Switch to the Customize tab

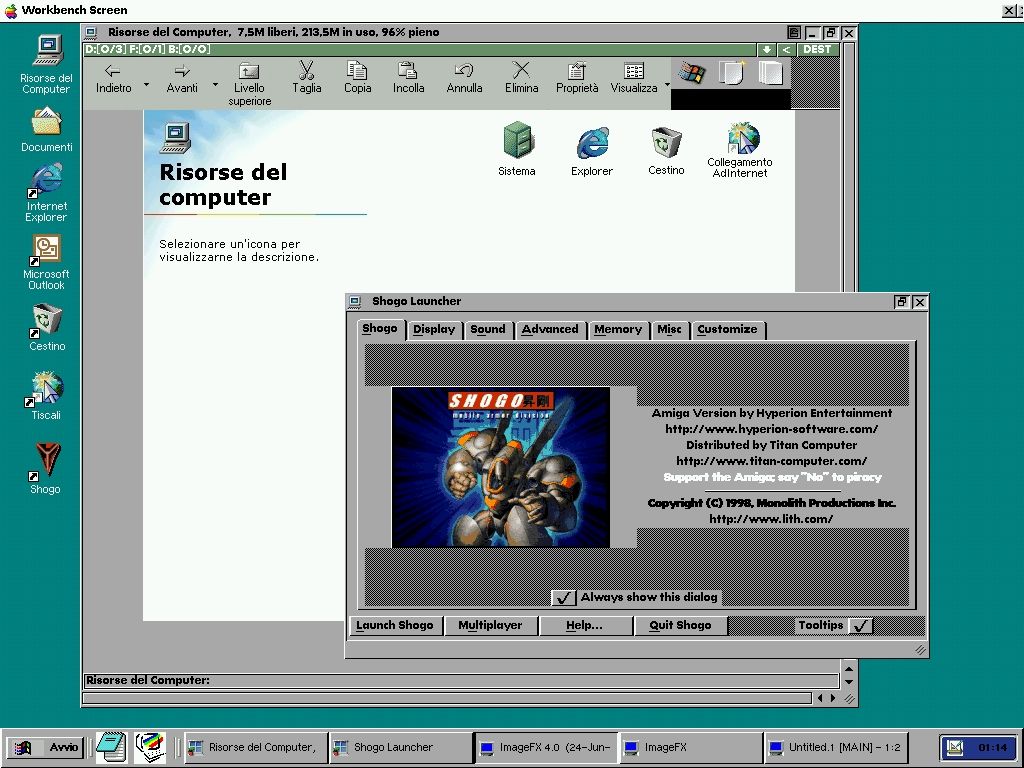[728, 330]
